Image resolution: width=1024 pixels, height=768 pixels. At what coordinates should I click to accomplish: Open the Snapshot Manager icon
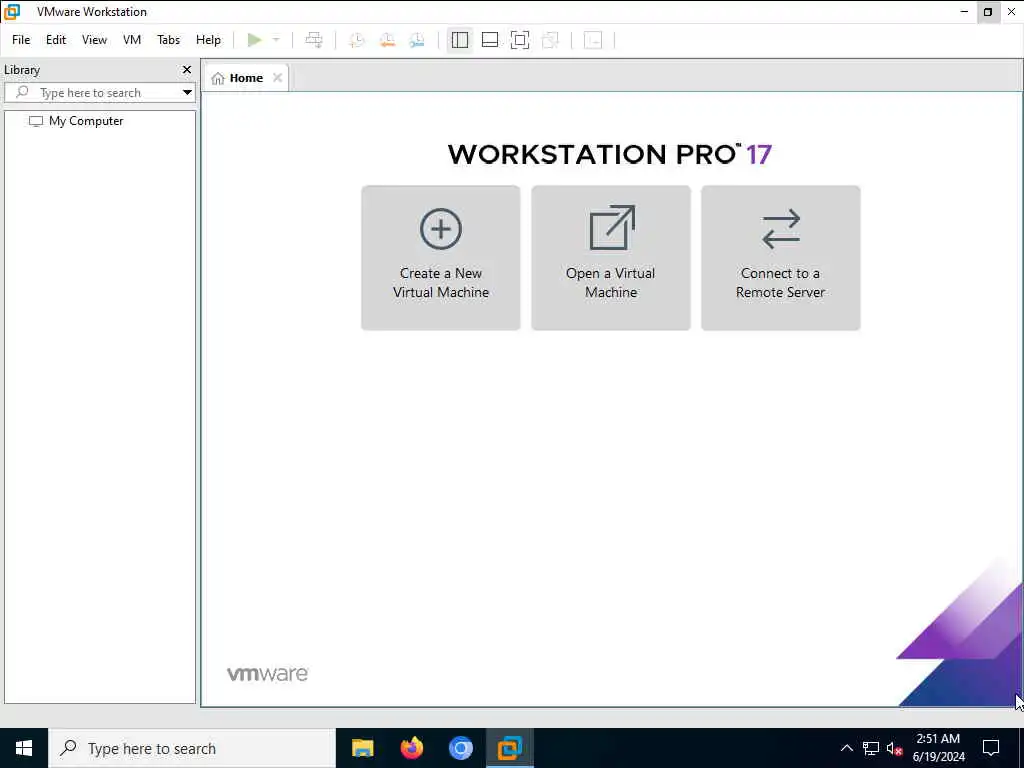(x=417, y=40)
